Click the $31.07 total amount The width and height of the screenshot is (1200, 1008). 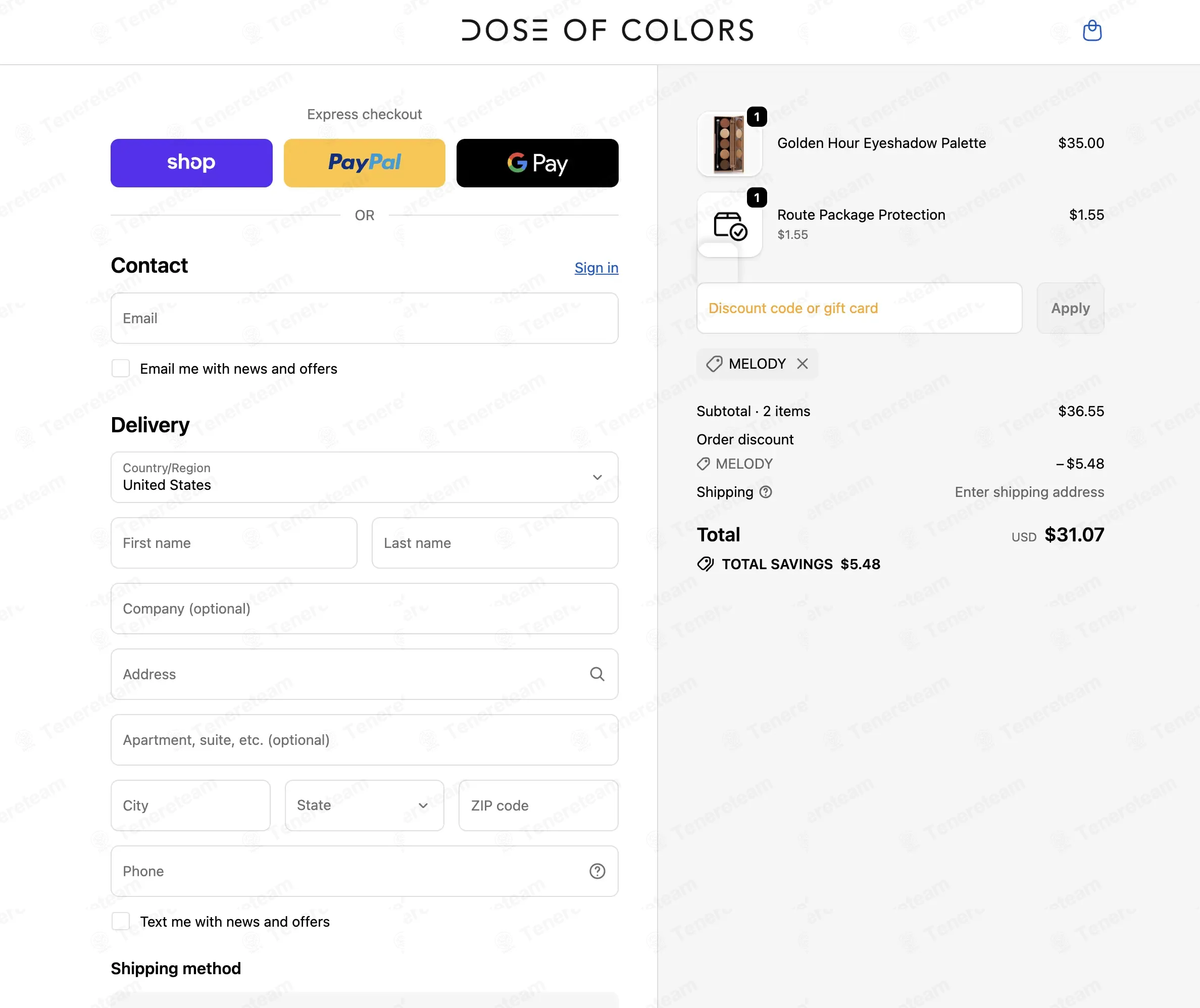tap(1074, 535)
